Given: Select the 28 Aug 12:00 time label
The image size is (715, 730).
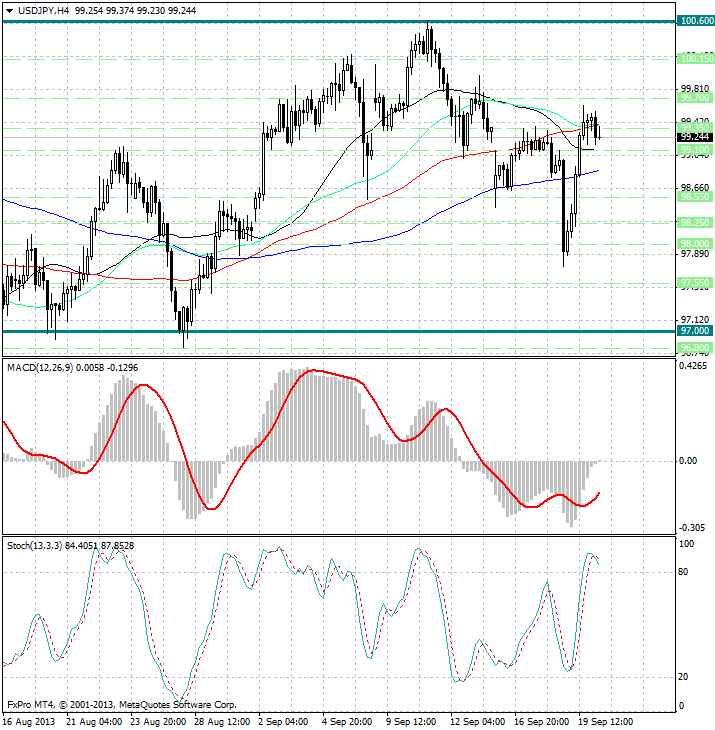Looking at the screenshot, I should pyautogui.click(x=222, y=722).
